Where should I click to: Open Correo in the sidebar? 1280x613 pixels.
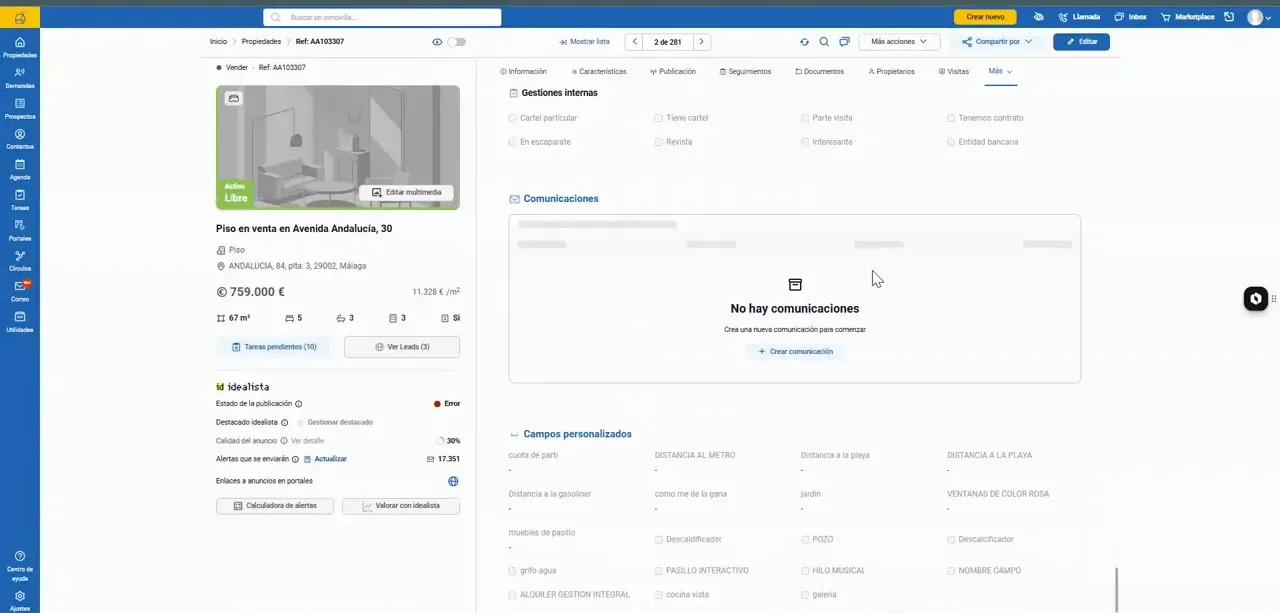pos(20,291)
